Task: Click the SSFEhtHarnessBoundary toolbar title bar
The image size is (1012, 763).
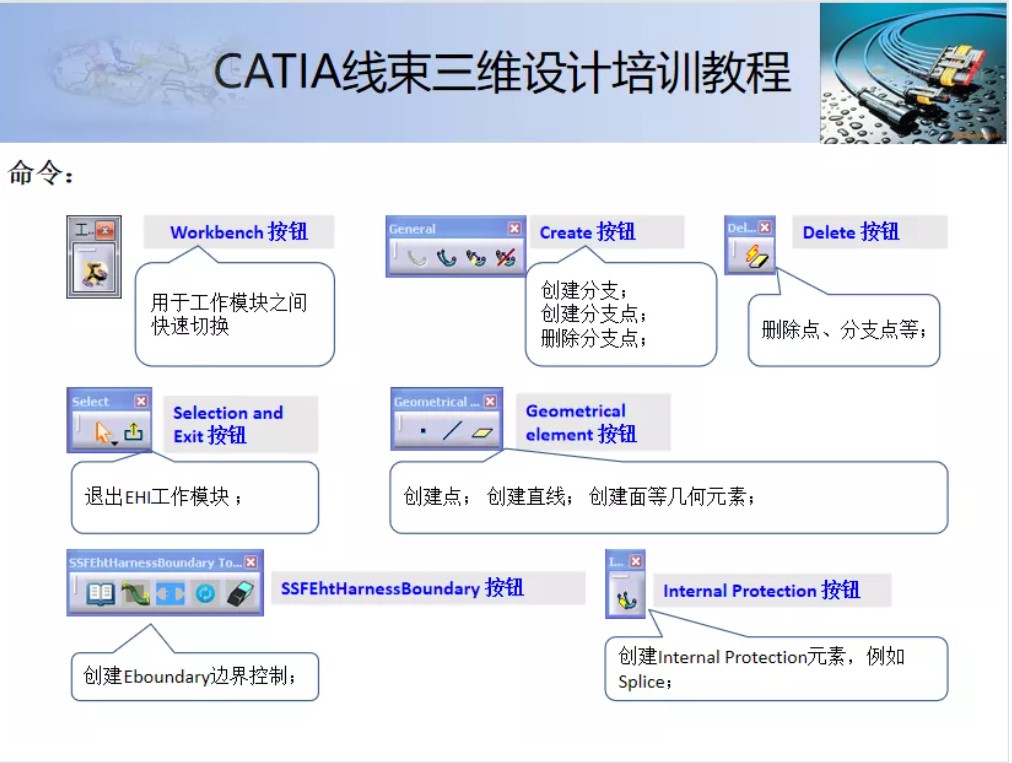Action: tap(150, 561)
